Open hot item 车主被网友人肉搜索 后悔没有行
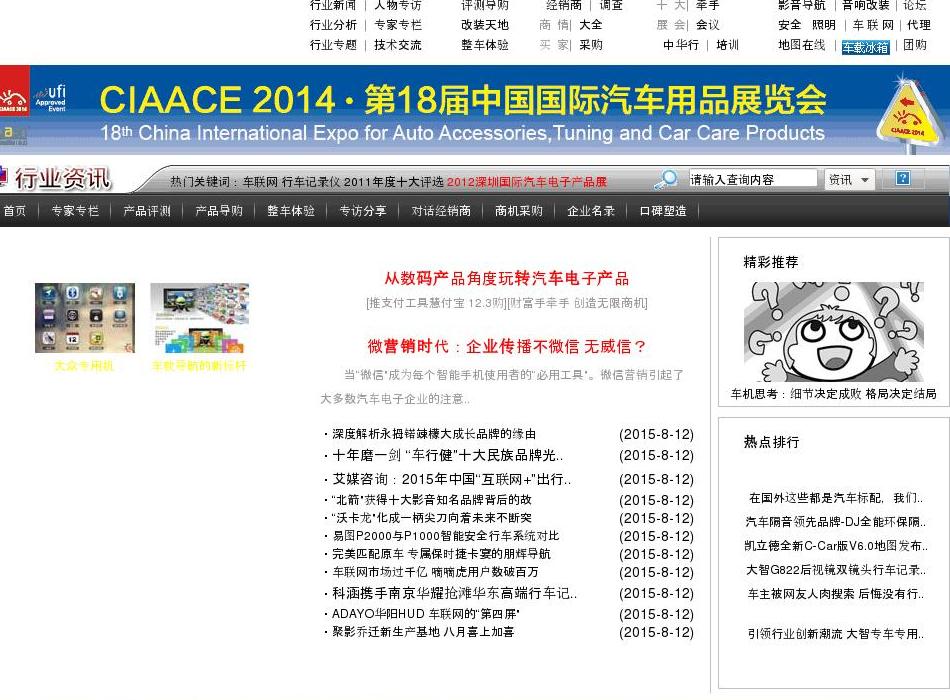The height and width of the screenshot is (700, 950). coord(836,594)
